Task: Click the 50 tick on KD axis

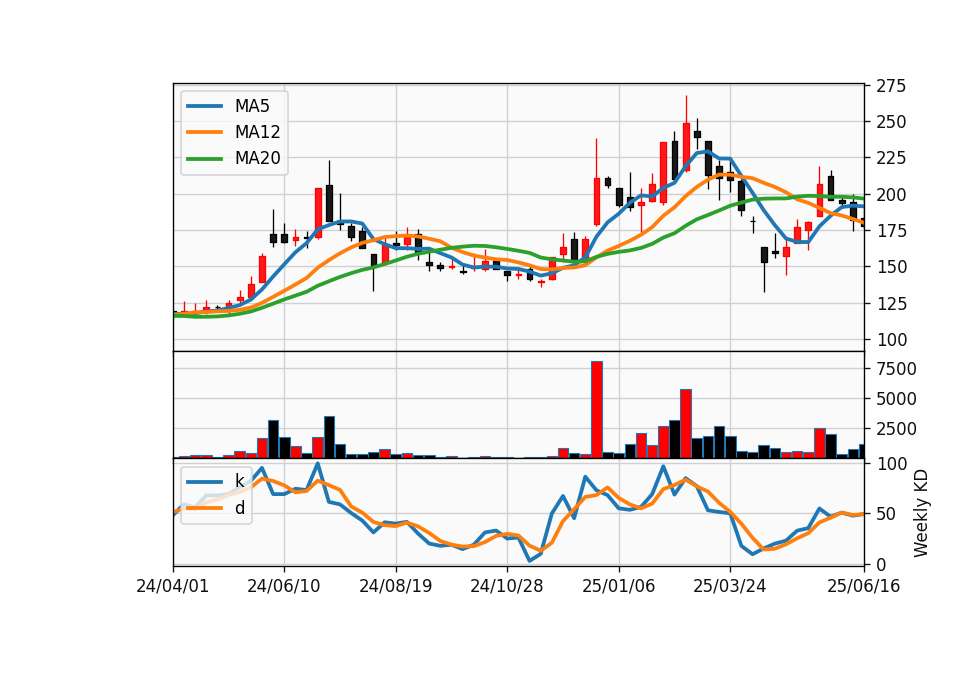Action: tap(886, 514)
